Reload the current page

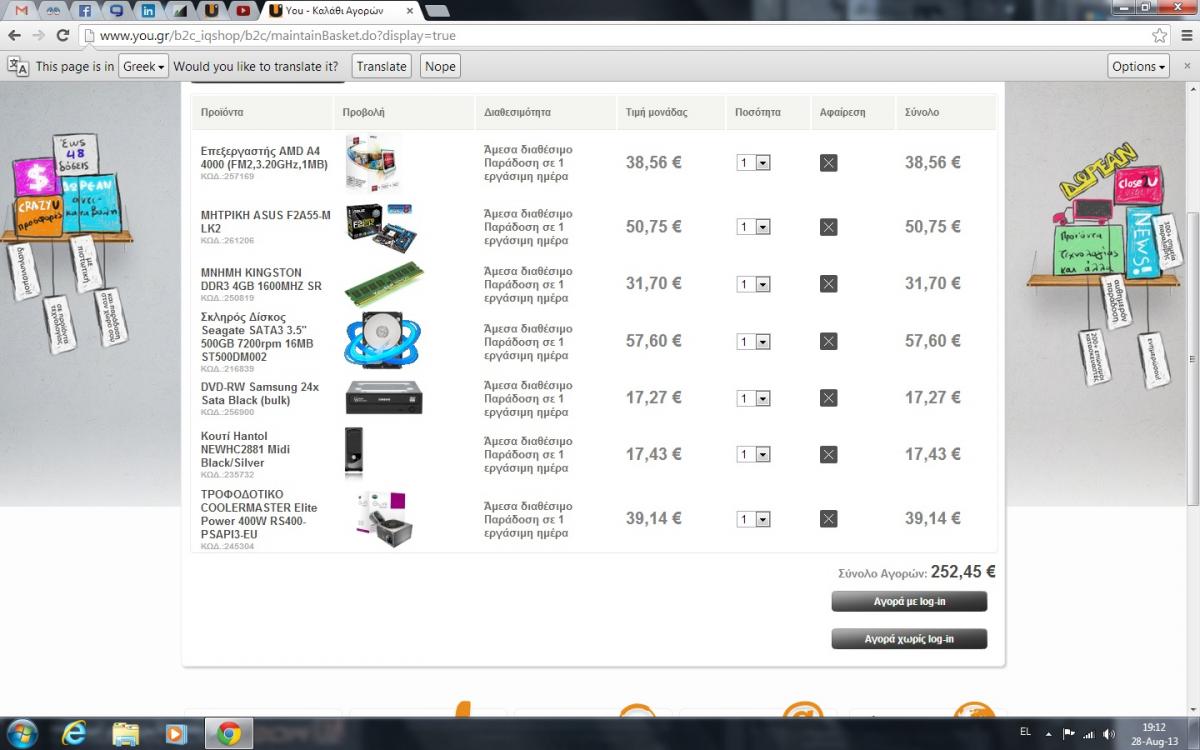pyautogui.click(x=63, y=35)
